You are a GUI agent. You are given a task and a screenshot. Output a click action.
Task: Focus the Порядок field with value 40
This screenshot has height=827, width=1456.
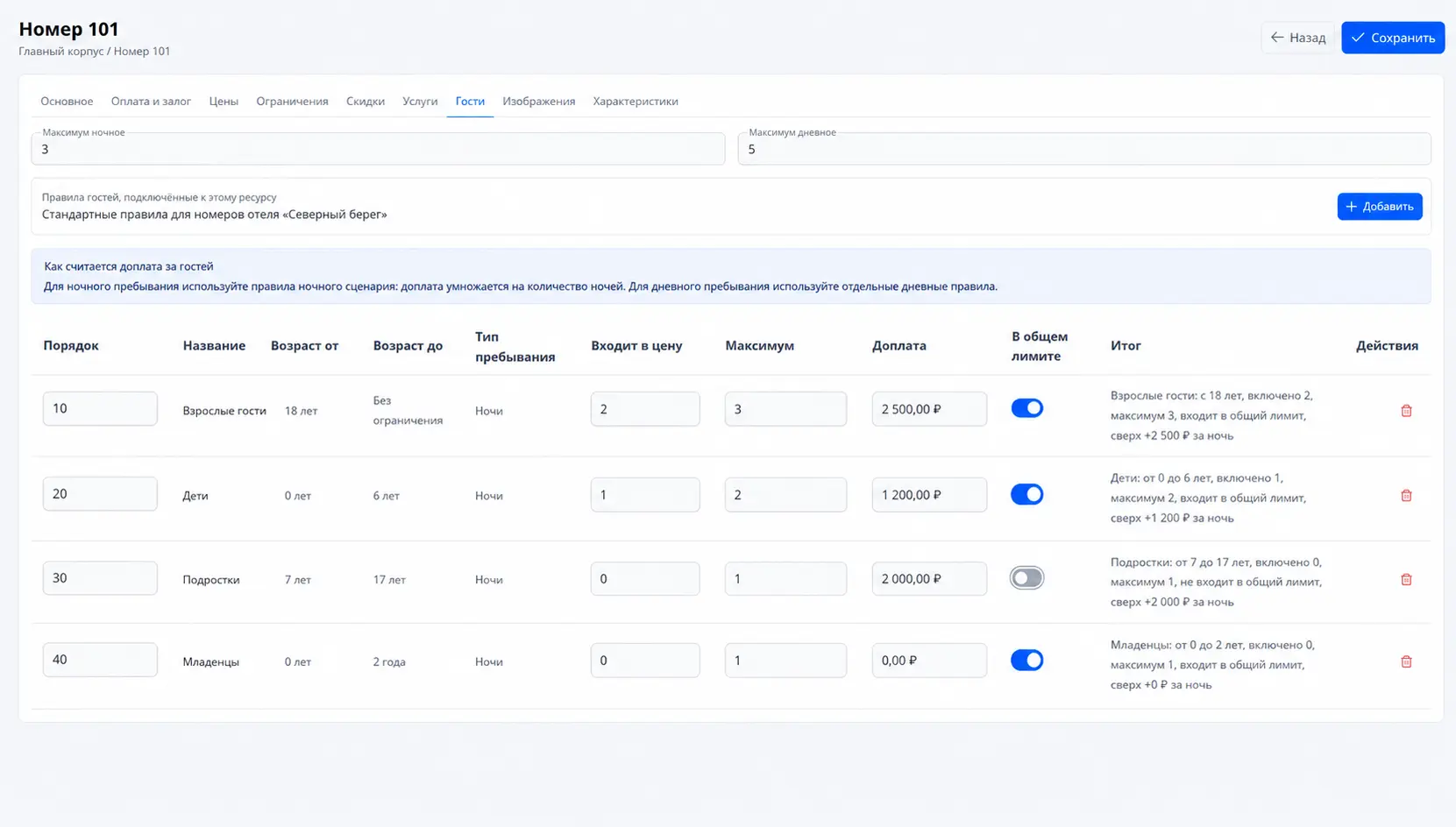(x=100, y=660)
